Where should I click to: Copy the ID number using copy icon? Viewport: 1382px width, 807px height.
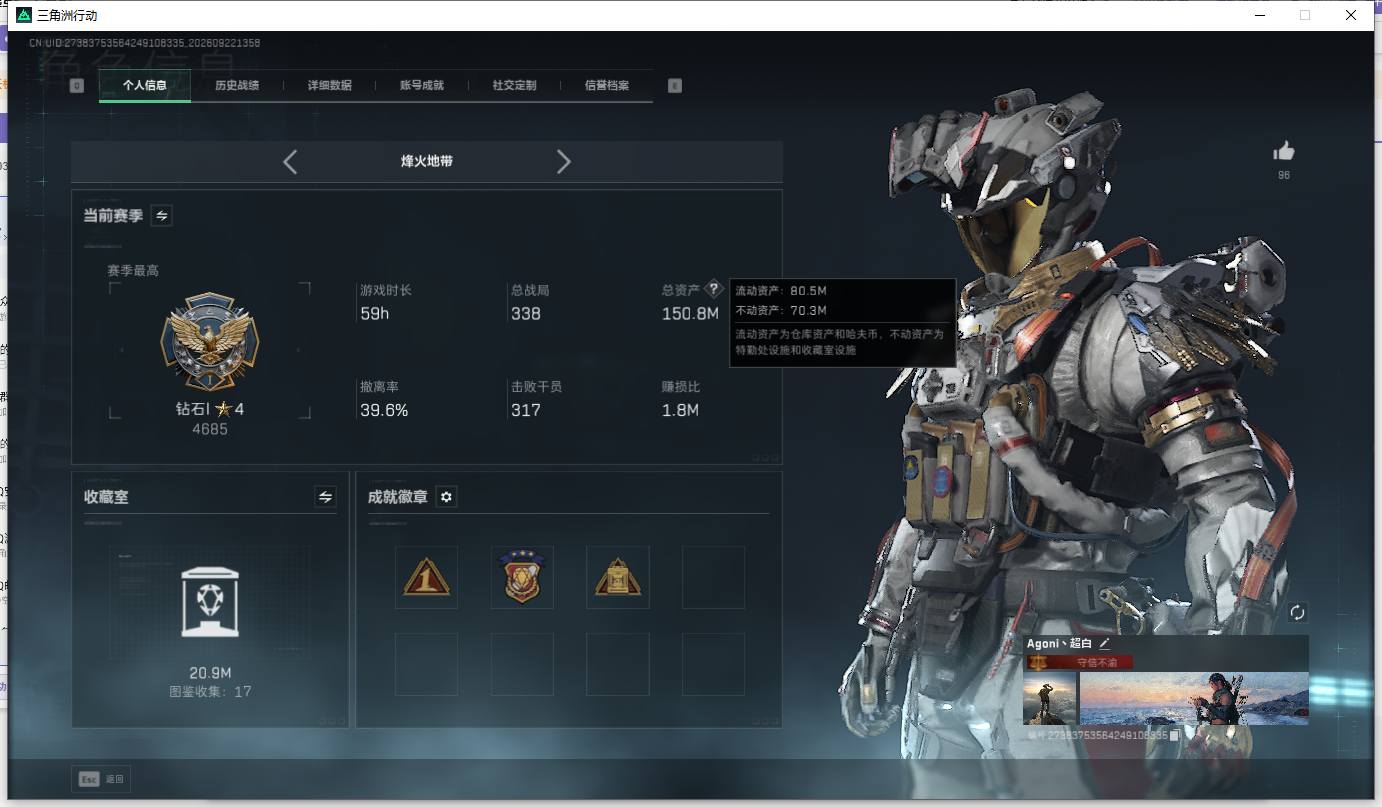[x=1175, y=735]
